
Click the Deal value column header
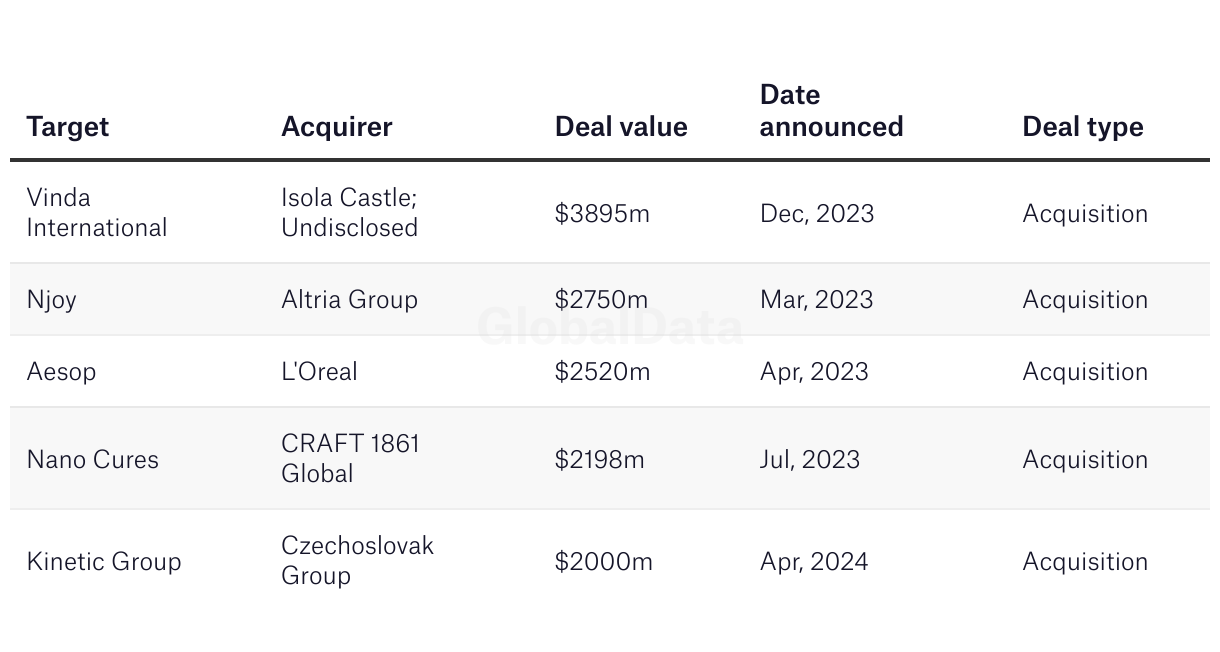(x=621, y=127)
